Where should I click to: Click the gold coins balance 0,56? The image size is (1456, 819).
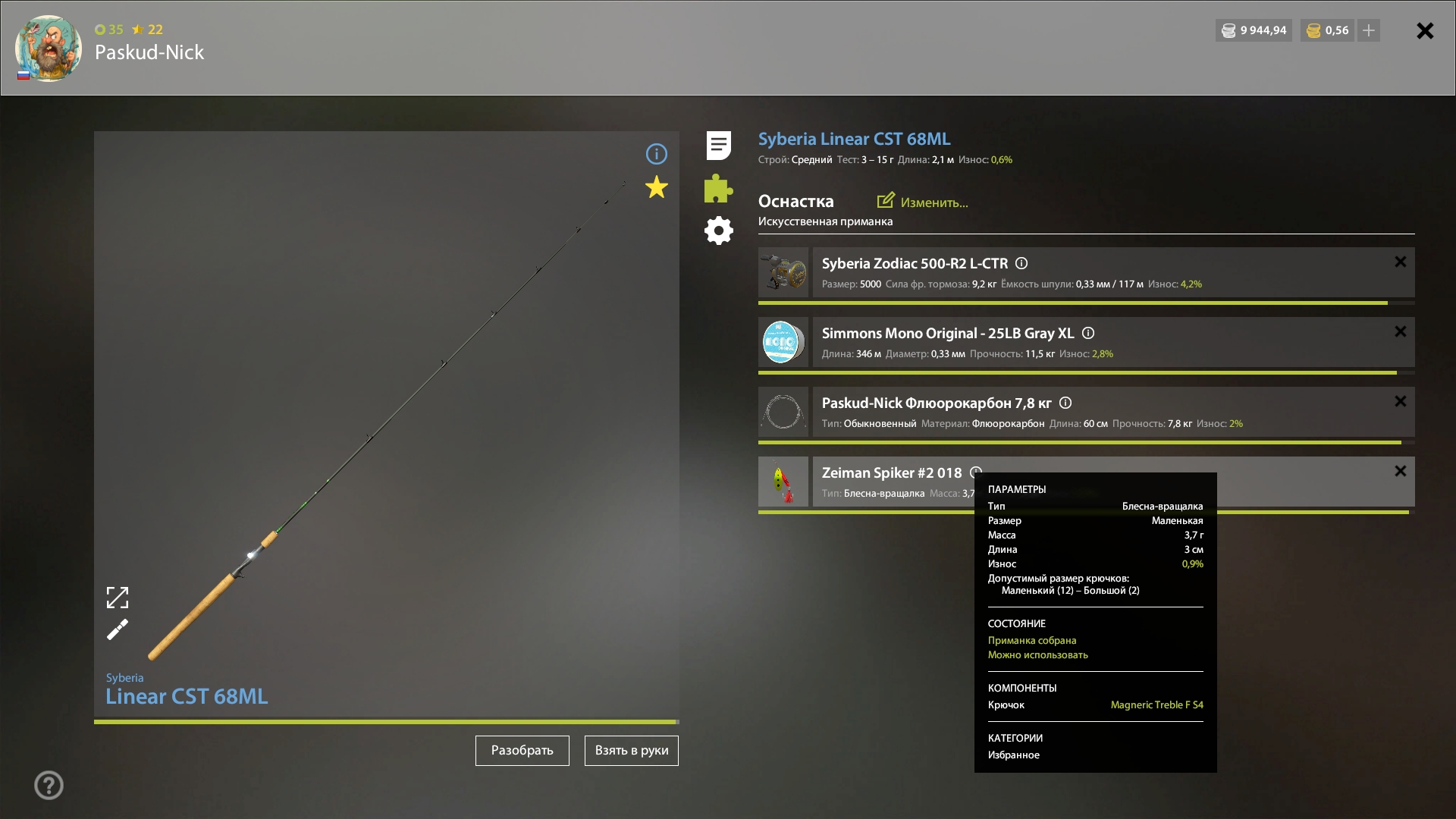coord(1328,30)
